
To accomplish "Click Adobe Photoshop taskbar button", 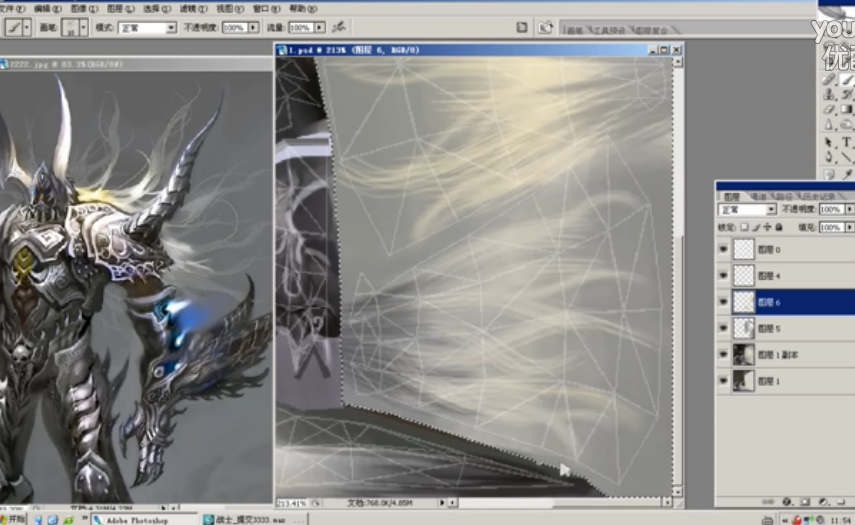I will [x=143, y=520].
